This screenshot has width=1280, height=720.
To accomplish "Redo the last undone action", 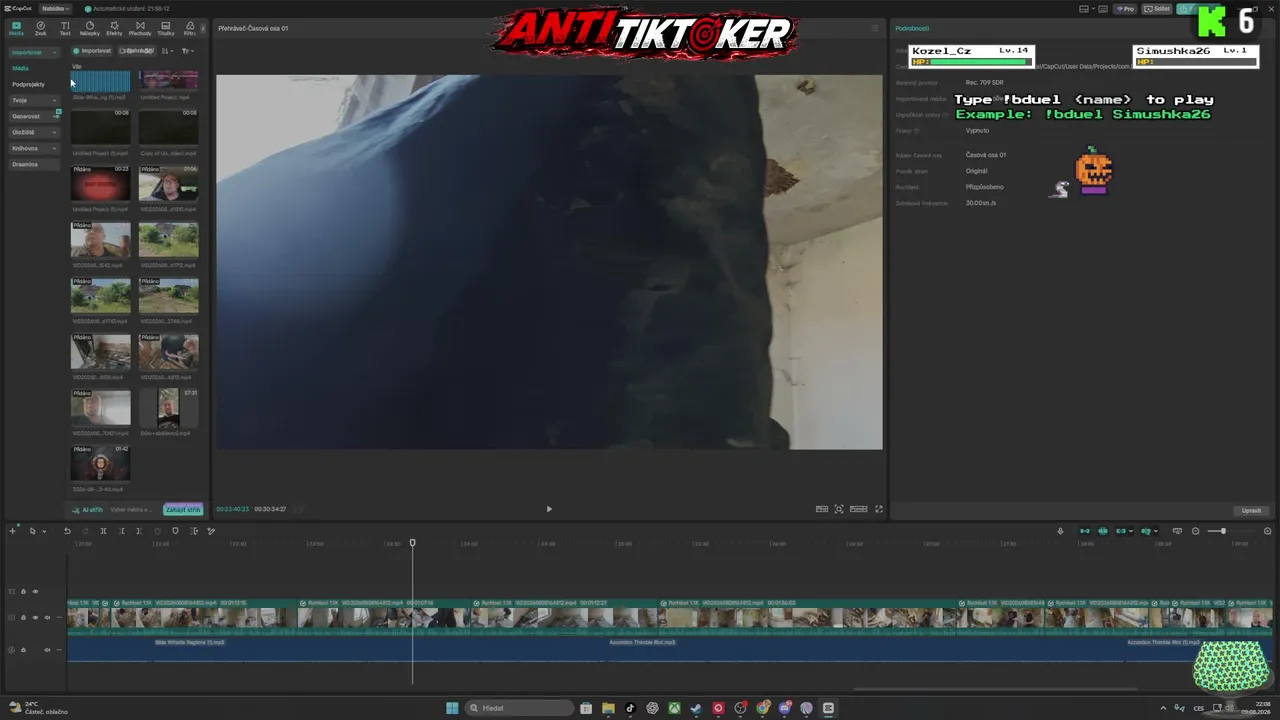I will (85, 531).
